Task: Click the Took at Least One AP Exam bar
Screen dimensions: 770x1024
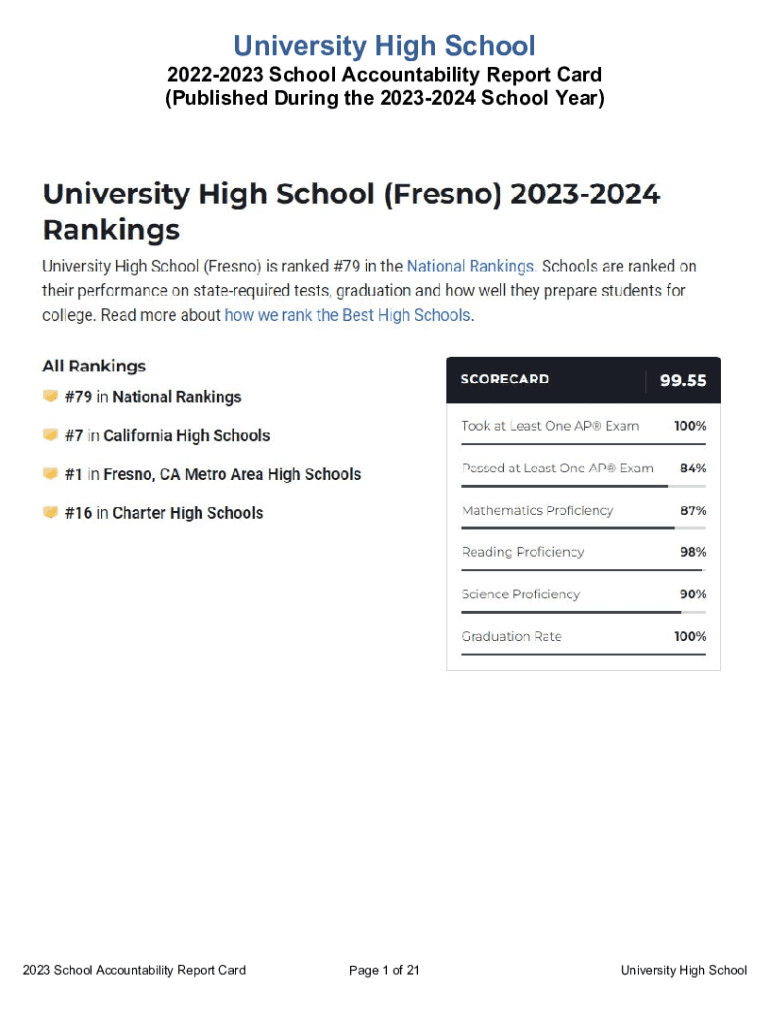Action: coord(583,444)
